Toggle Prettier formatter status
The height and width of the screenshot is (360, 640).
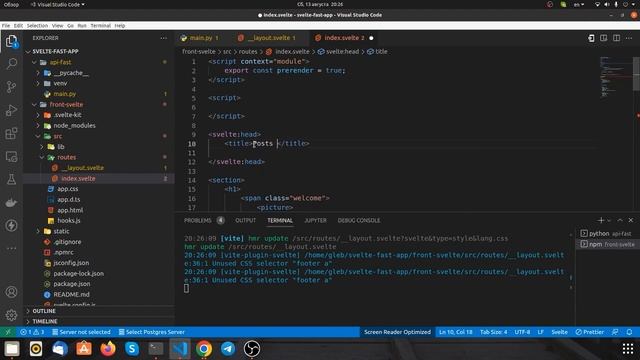589,332
